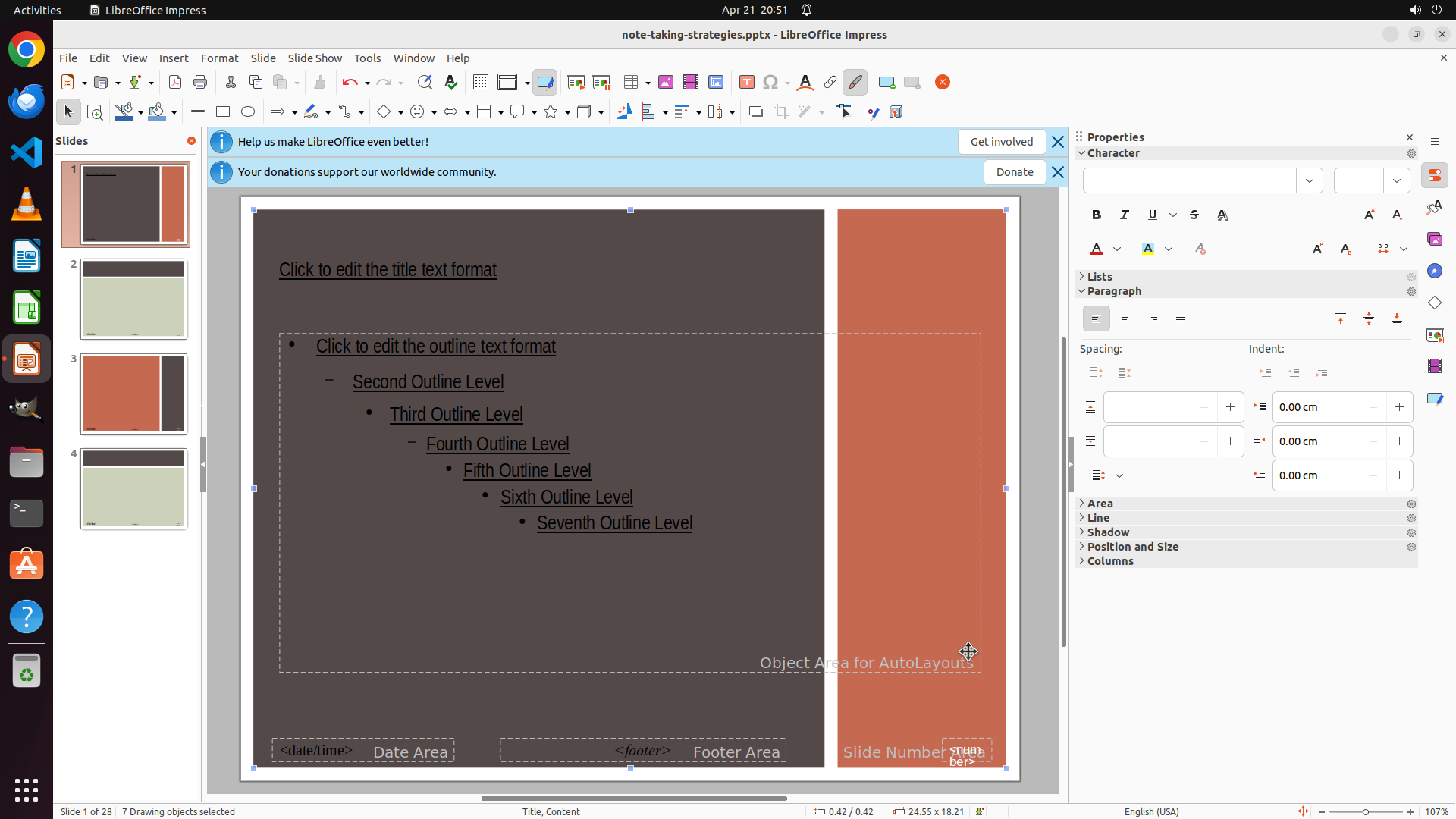The width and height of the screenshot is (1456, 819).
Task: Enable center paragraph alignment
Action: [x=1125, y=319]
